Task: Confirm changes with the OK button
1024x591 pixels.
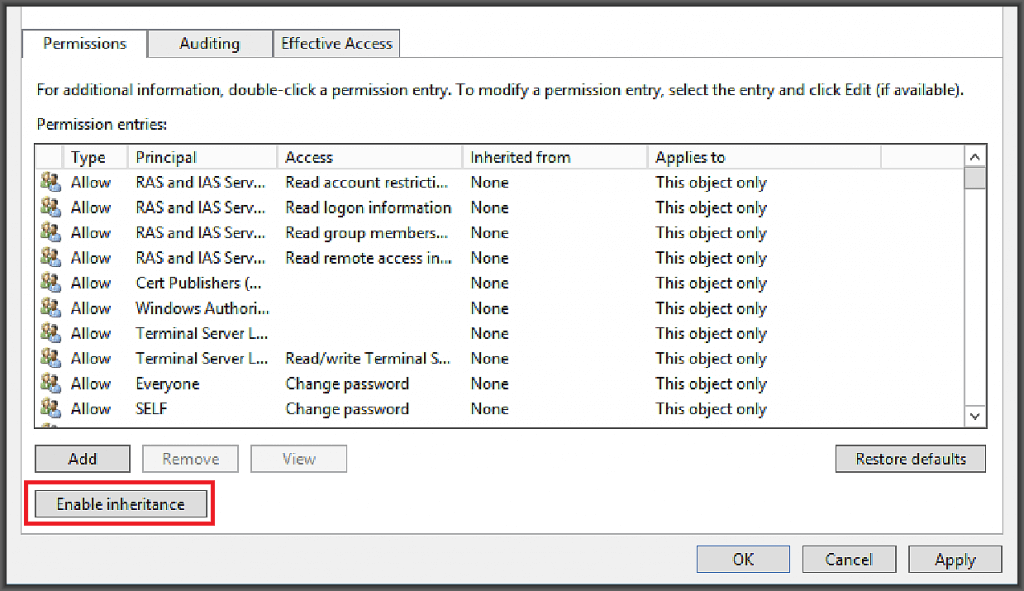Action: (x=742, y=558)
